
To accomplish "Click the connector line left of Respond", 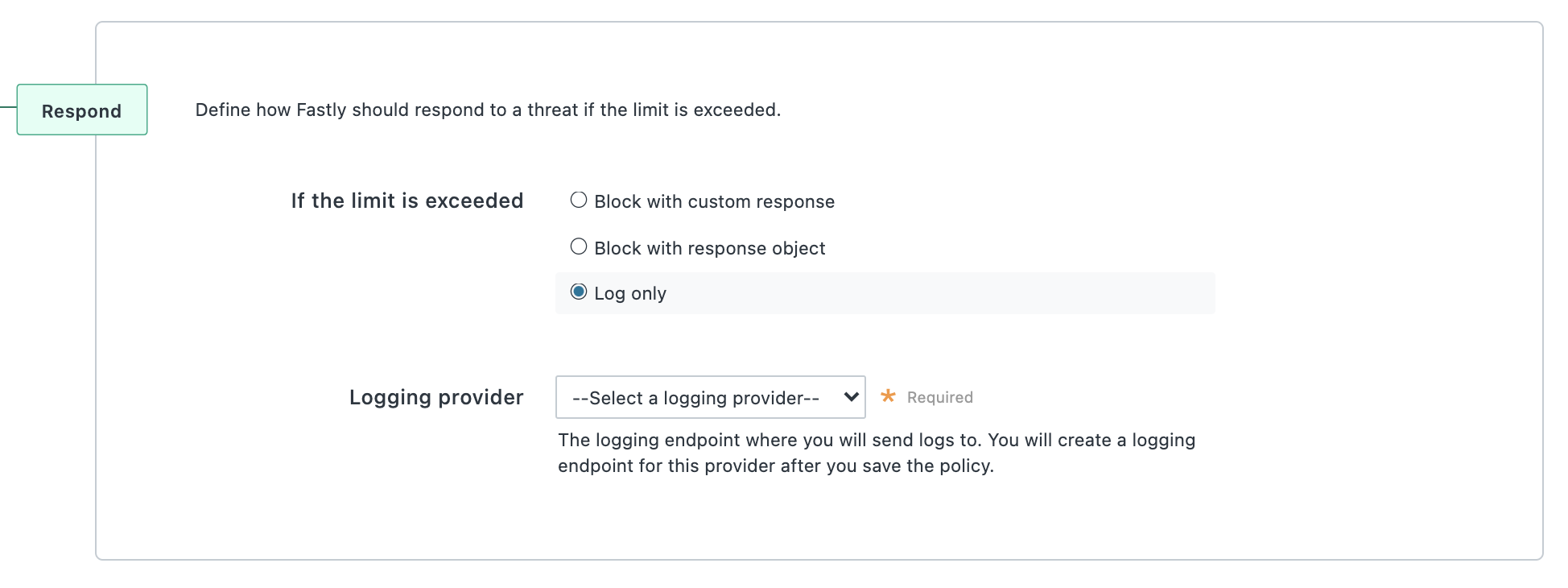I will pyautogui.click(x=8, y=106).
